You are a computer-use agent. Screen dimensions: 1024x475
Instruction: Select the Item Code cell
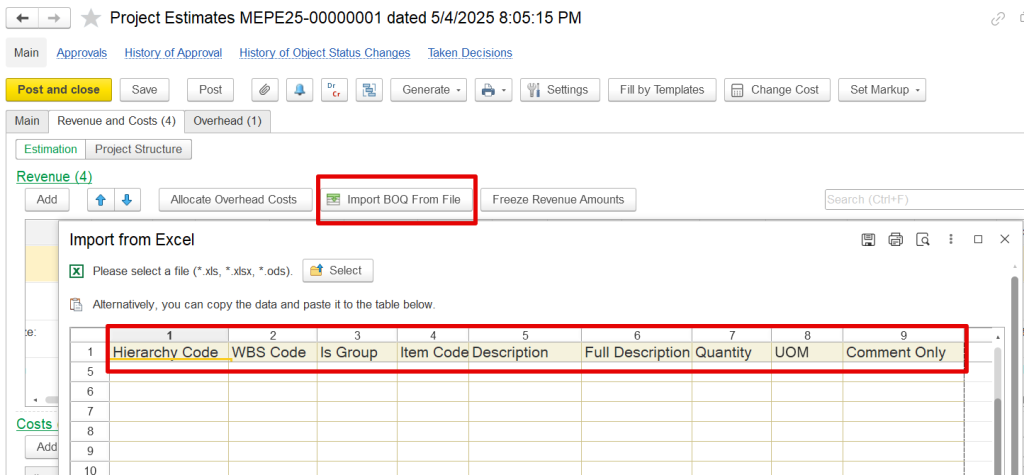433,352
